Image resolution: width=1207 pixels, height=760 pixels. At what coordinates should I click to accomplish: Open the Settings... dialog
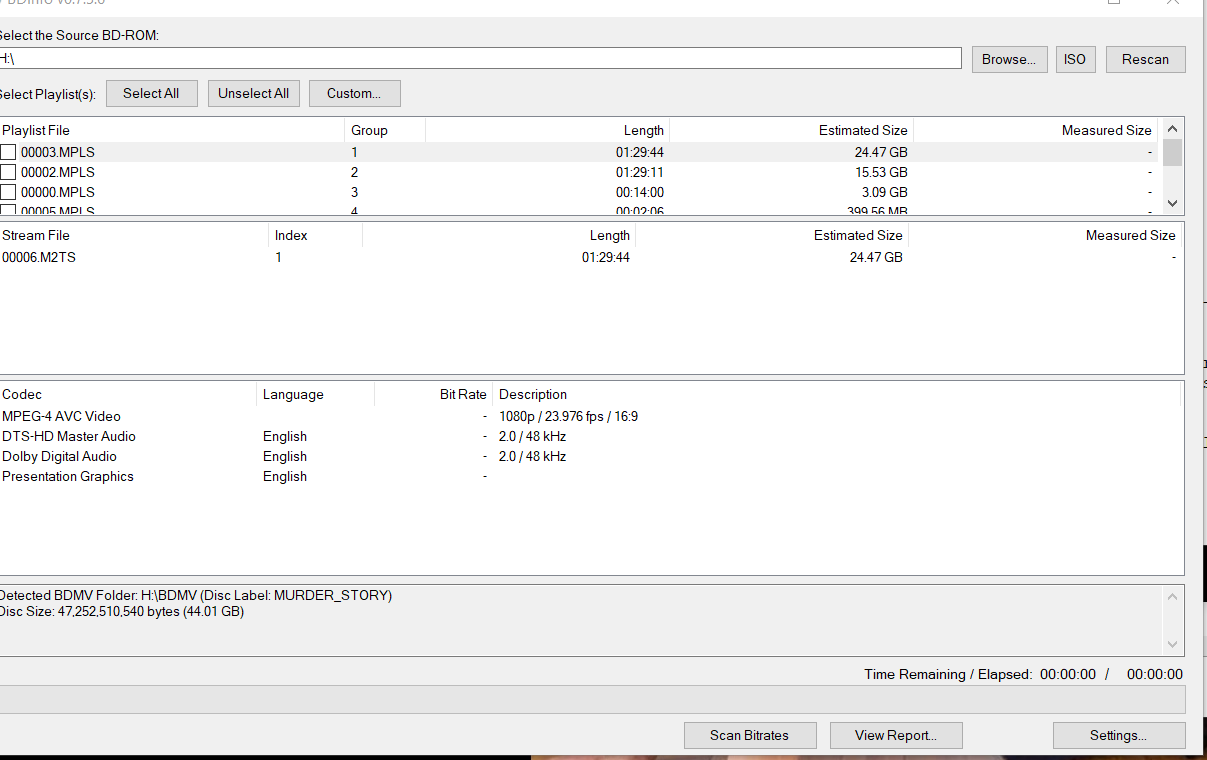(1118, 735)
